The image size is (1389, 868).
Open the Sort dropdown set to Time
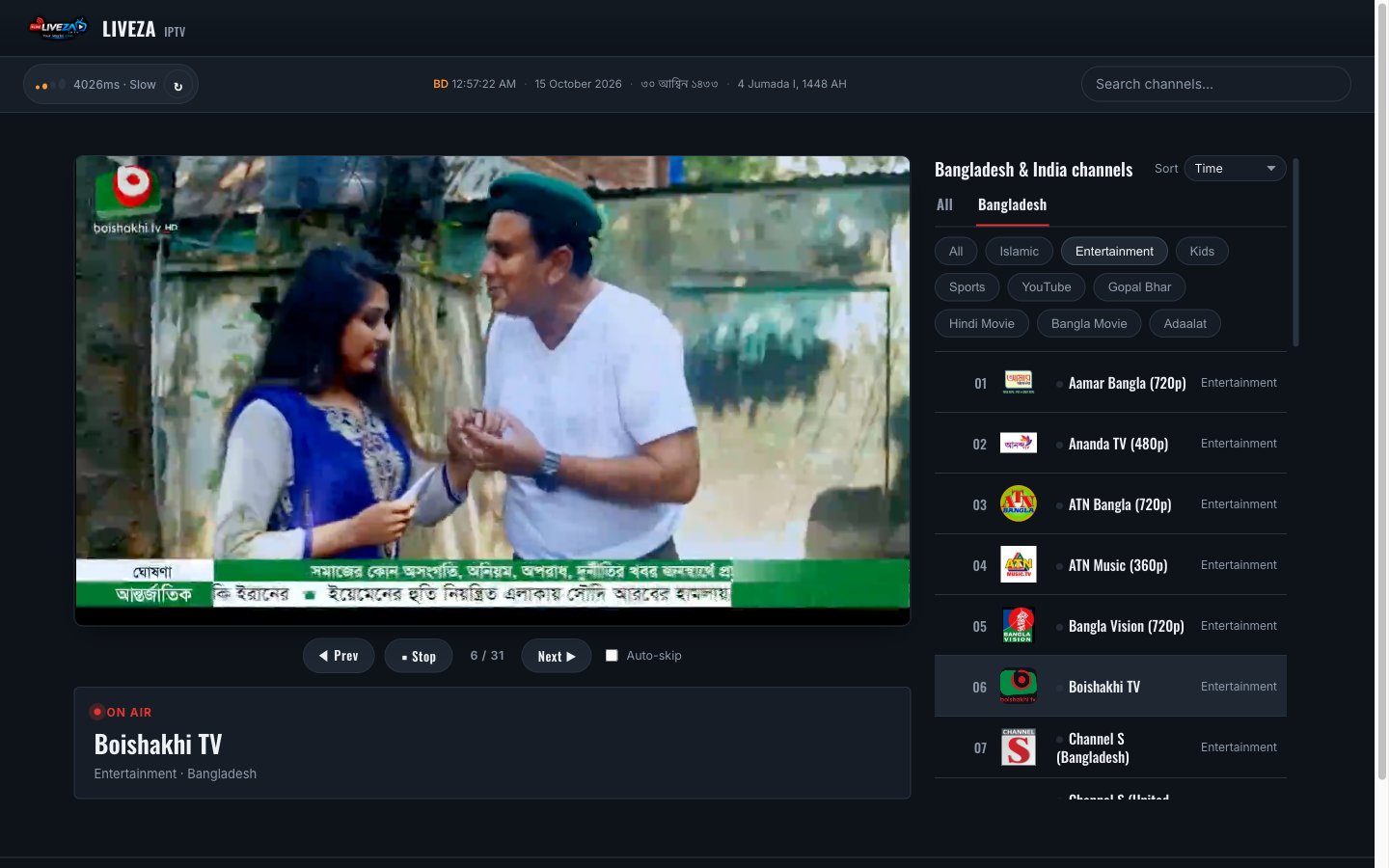coord(1235,169)
